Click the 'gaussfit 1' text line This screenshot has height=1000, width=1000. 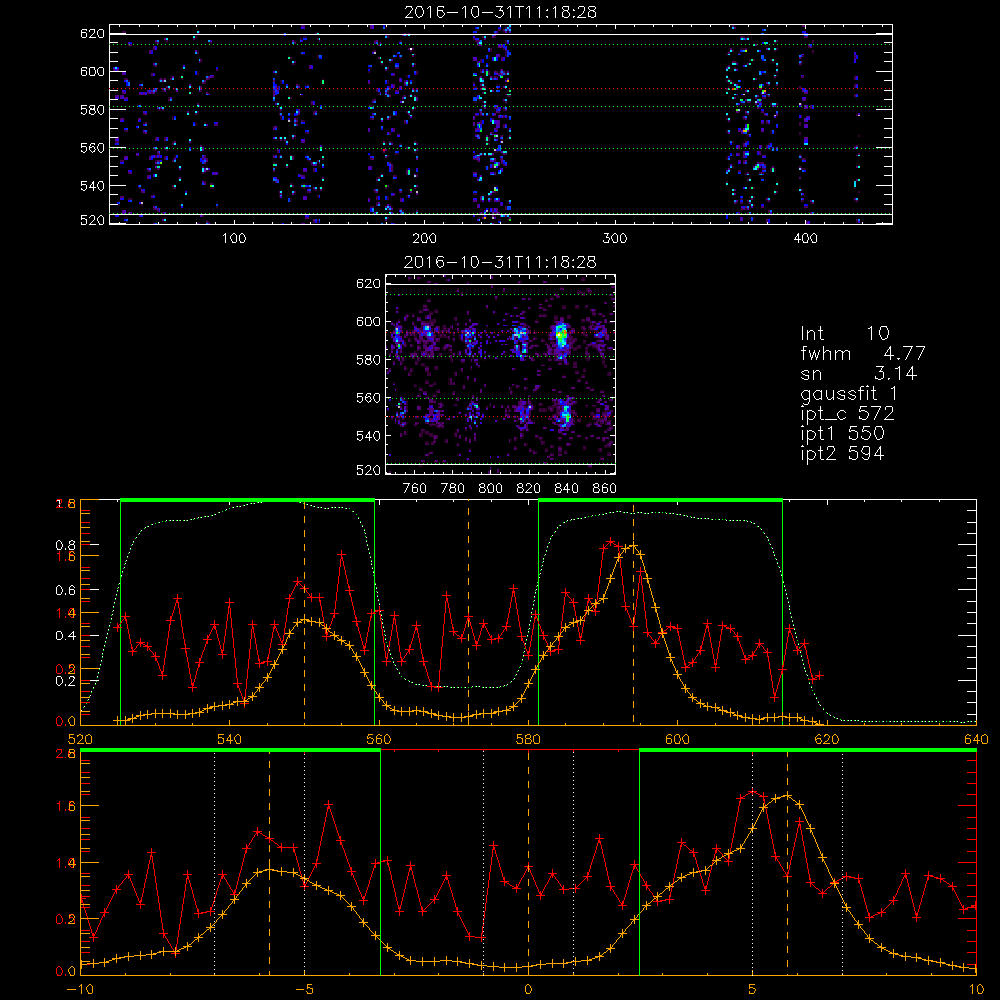(x=849, y=393)
